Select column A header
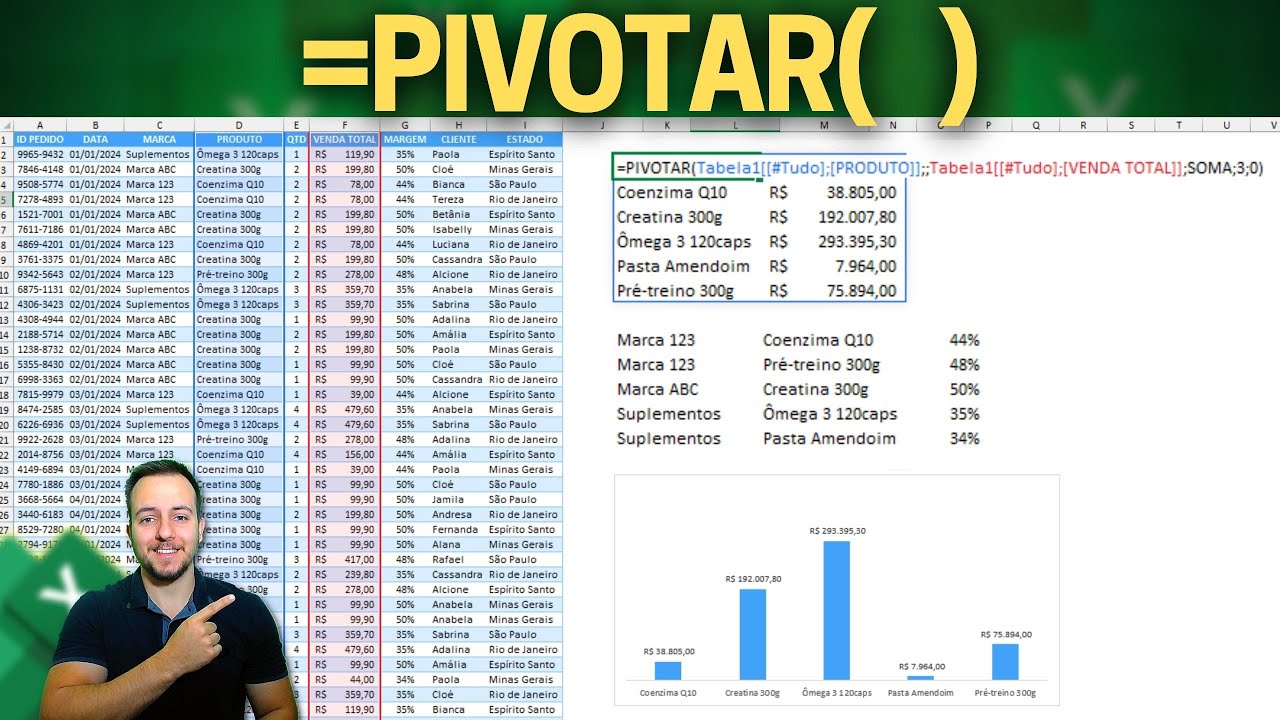The height and width of the screenshot is (720, 1280). (40, 125)
